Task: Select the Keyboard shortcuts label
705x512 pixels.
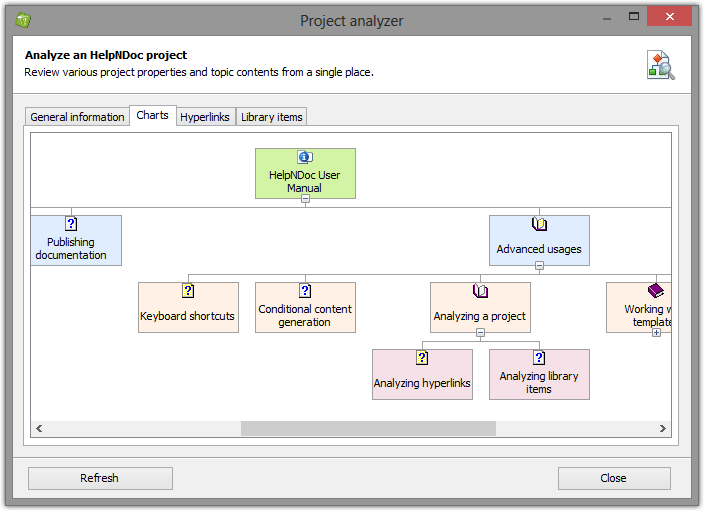Action: tap(187, 316)
